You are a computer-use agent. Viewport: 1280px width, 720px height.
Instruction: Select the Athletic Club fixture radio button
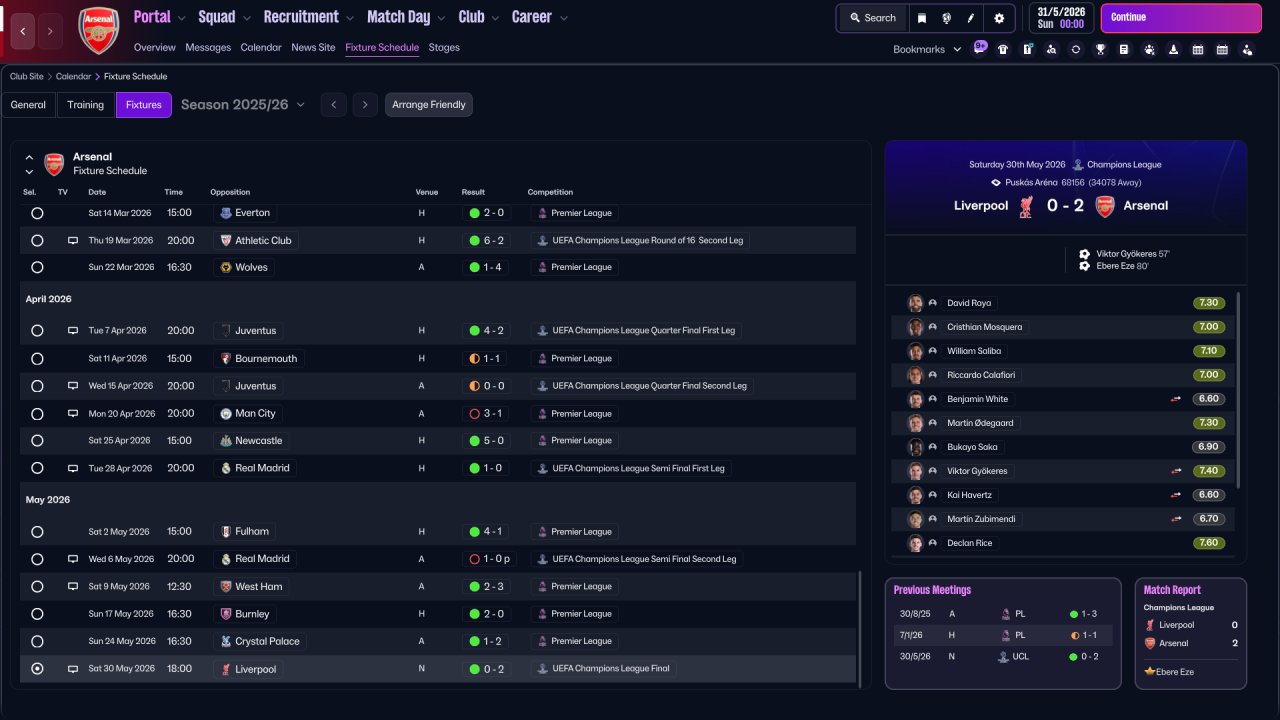tap(37, 241)
